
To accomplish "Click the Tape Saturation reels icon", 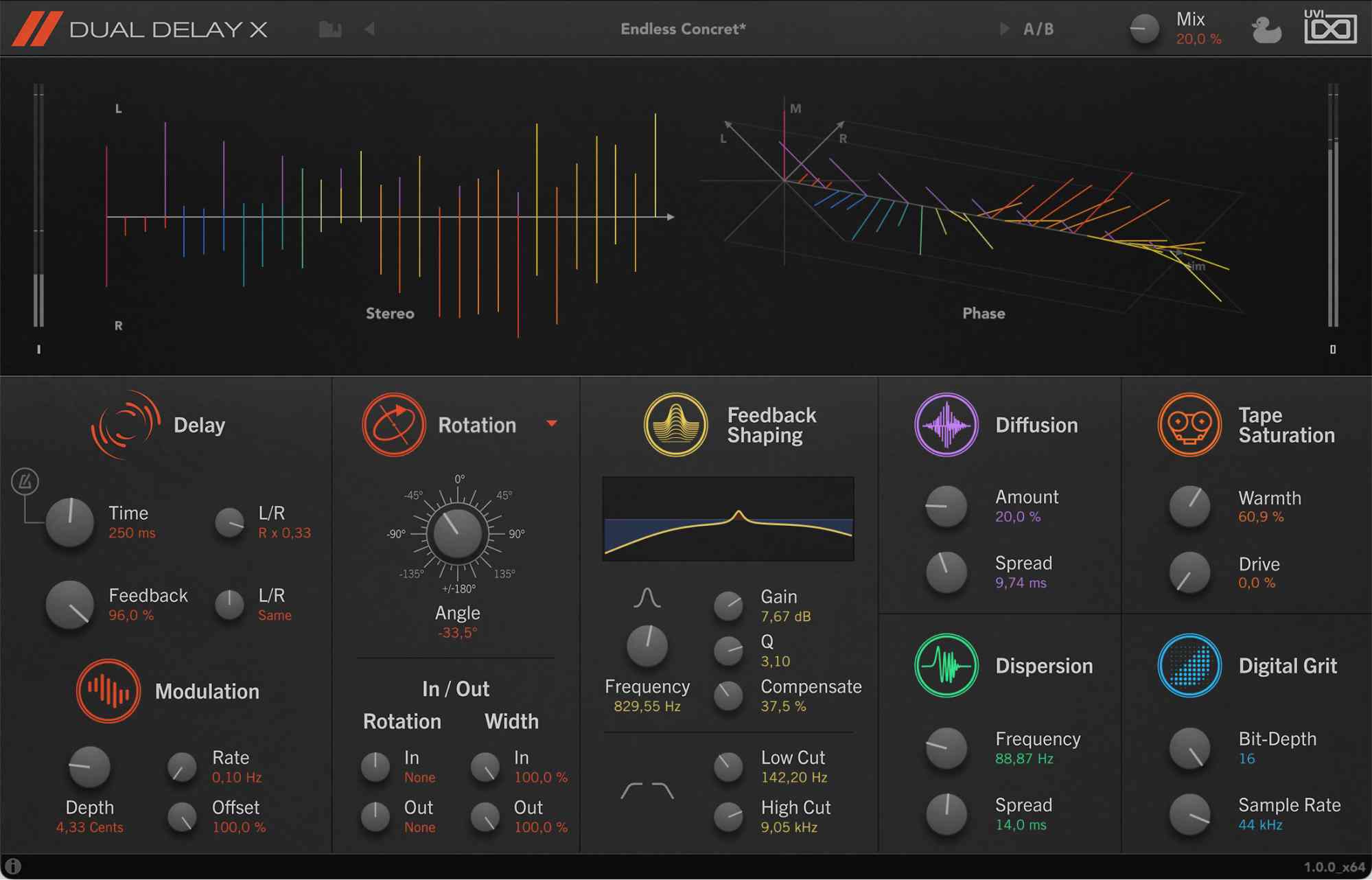I will tap(1190, 424).
